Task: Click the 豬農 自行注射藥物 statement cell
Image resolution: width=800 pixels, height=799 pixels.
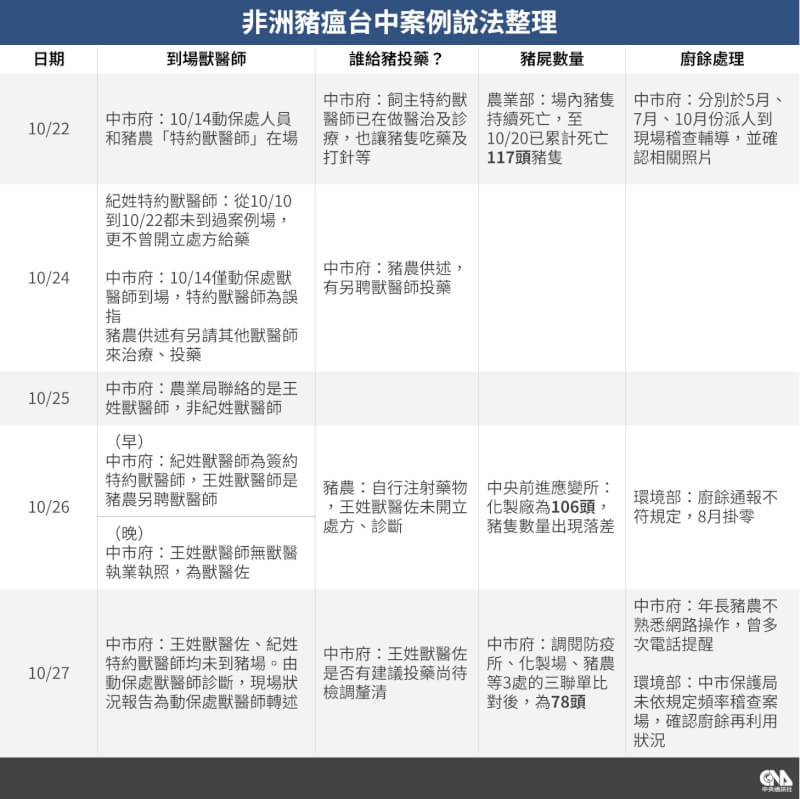Action: (396, 507)
